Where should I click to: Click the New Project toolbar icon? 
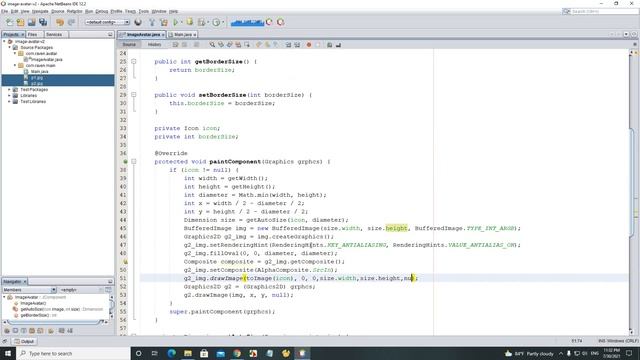[x=20, y=22]
